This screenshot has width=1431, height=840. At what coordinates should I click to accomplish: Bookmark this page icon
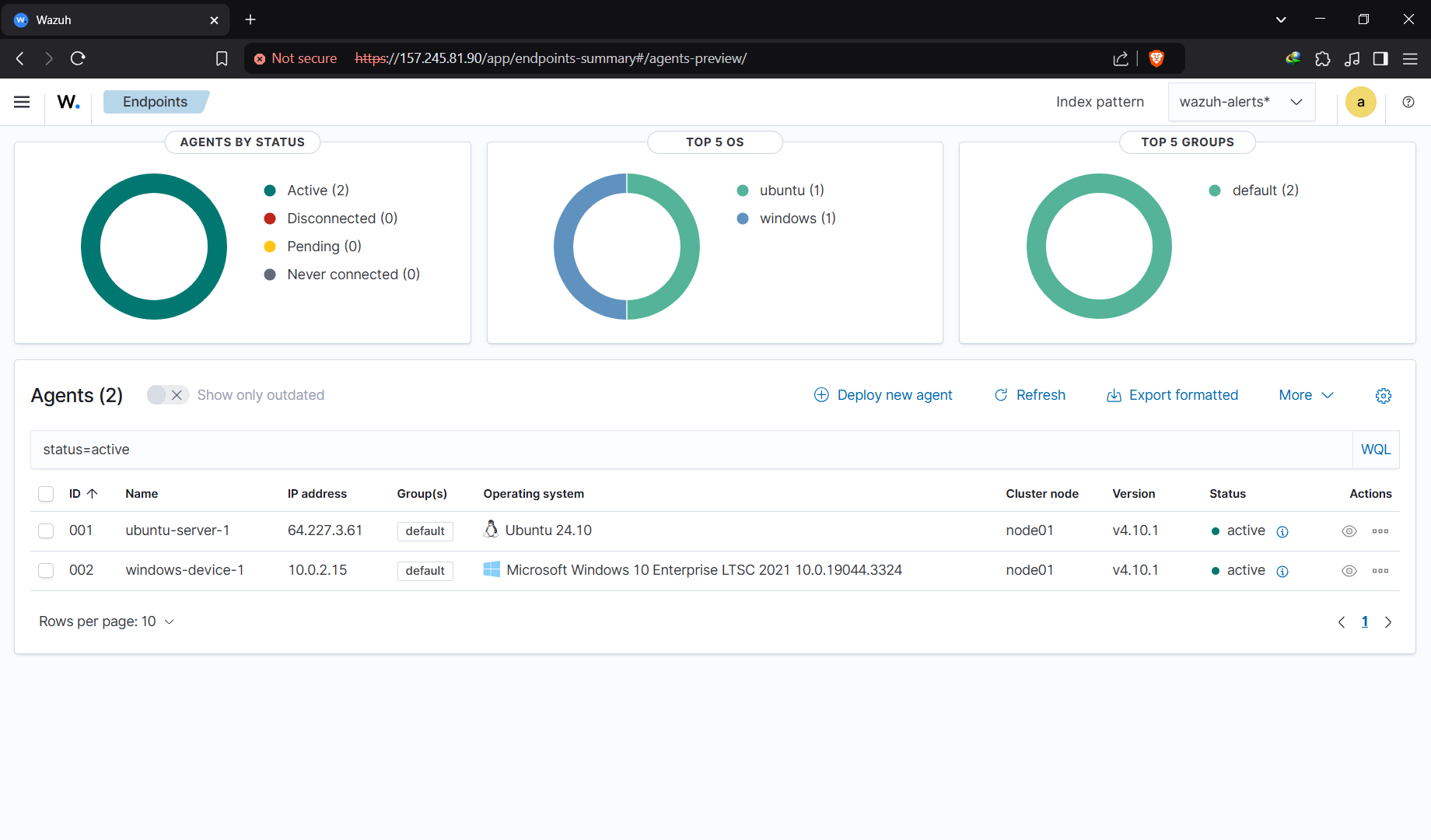coord(222,58)
